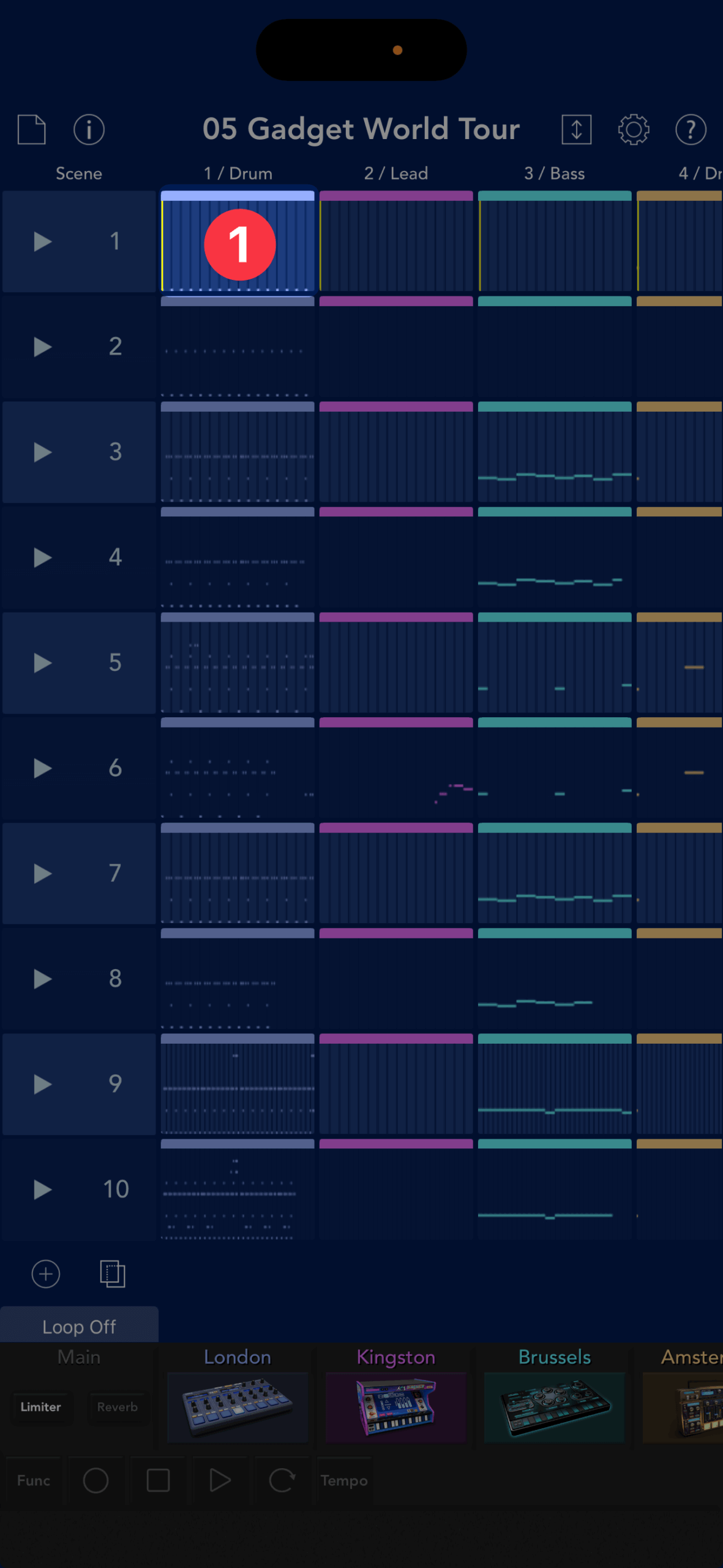Open the Func menu
The width and height of the screenshot is (723, 1568).
tap(34, 1480)
